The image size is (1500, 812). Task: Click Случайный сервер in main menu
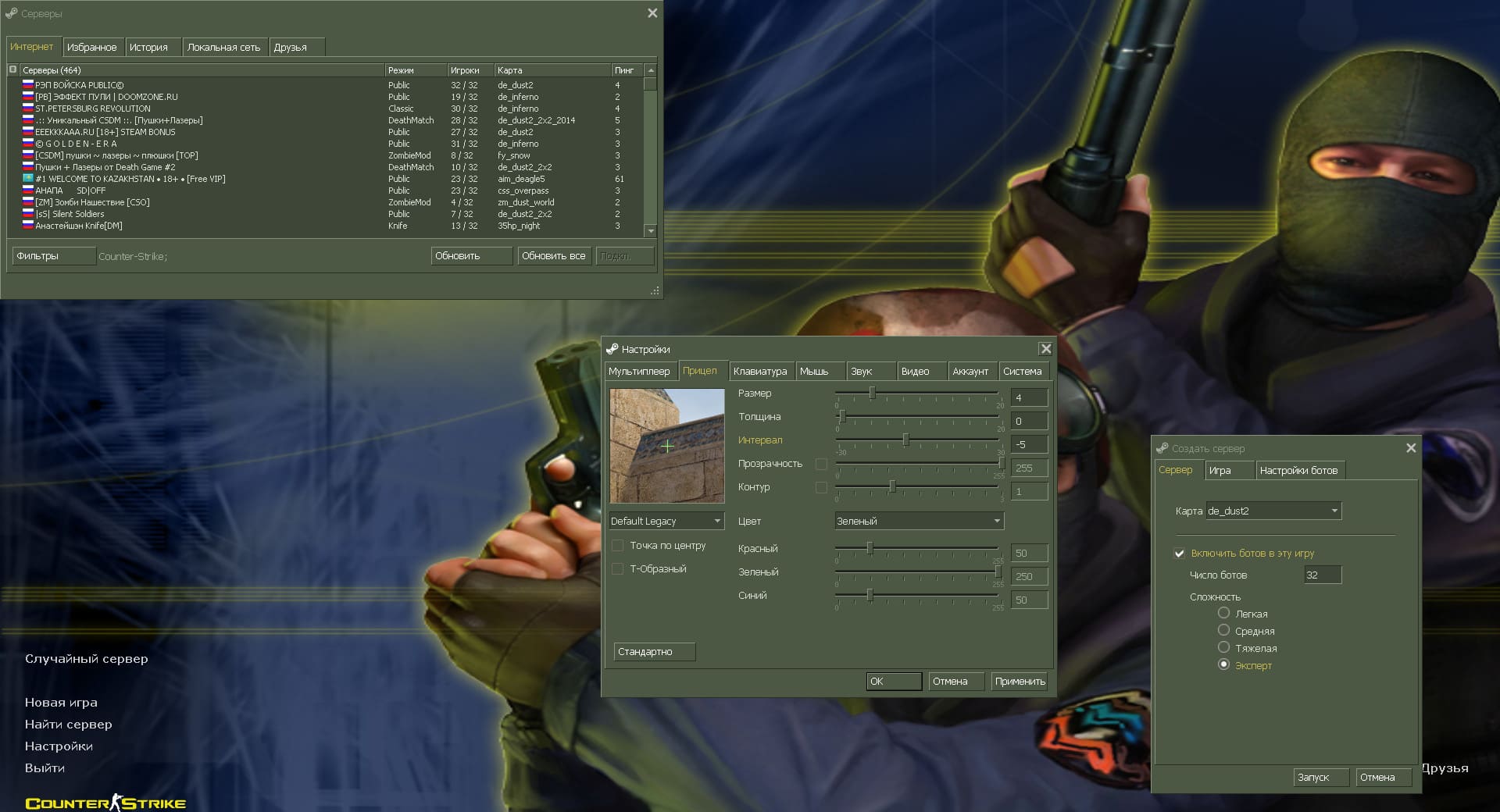[x=87, y=659]
